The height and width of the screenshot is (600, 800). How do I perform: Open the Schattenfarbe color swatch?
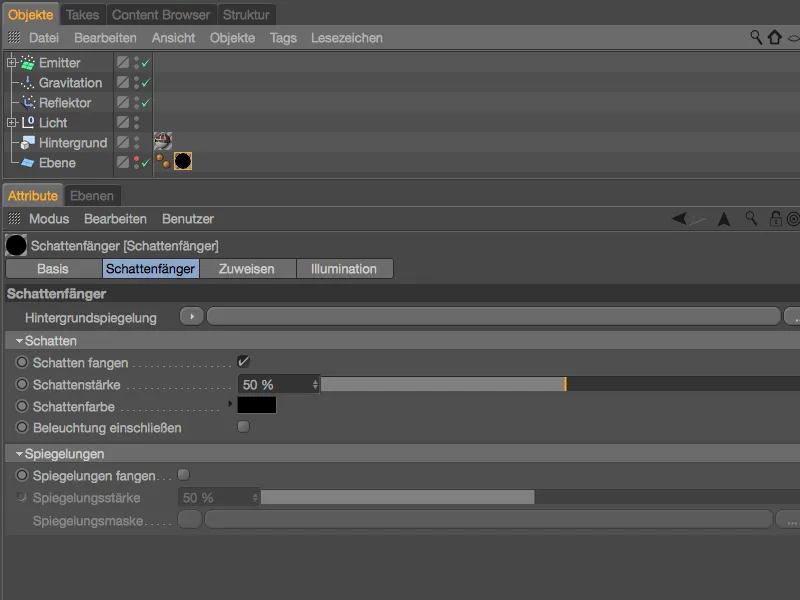tap(257, 405)
